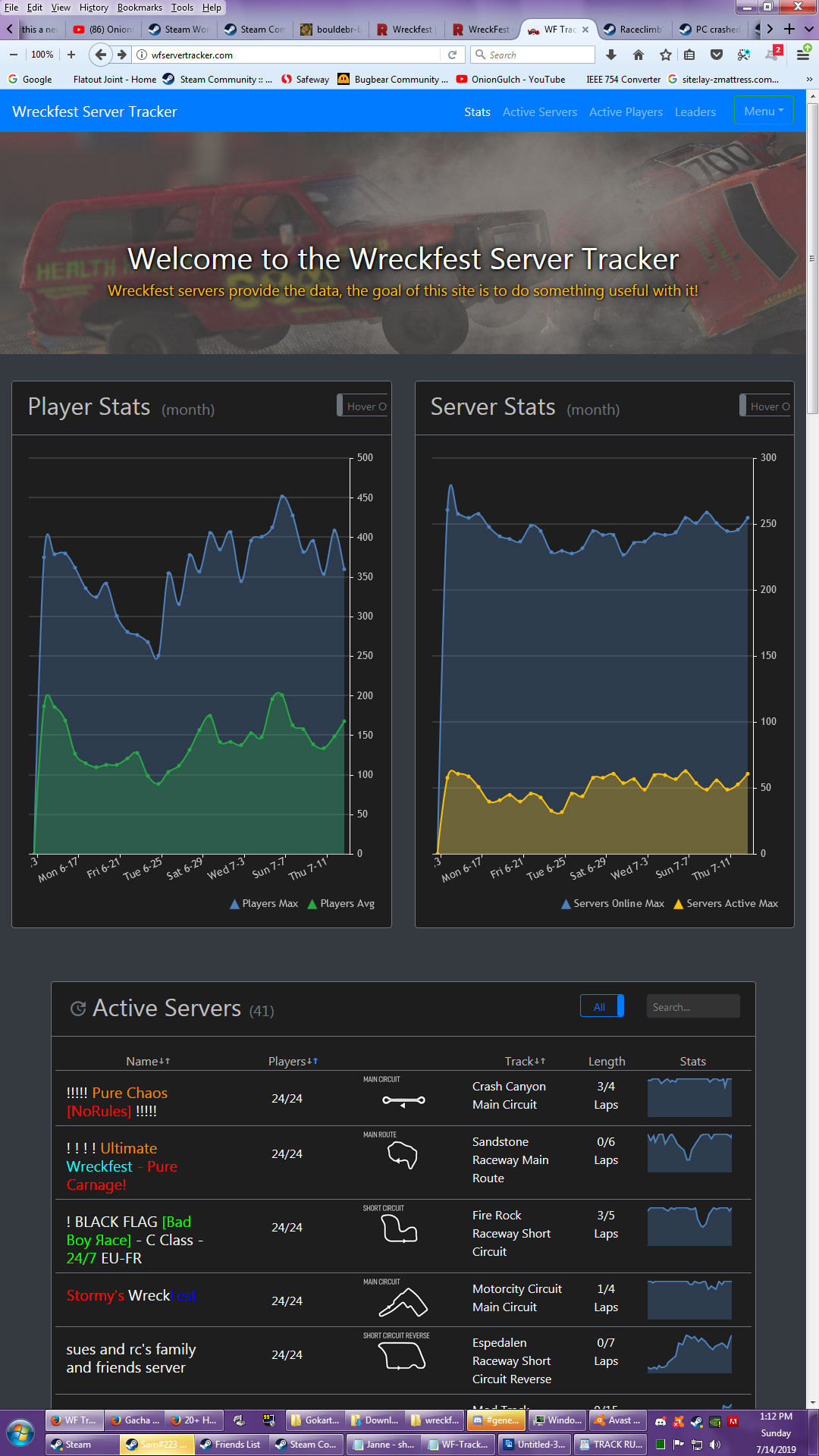Click the Active Servers search field
This screenshot has height=1456, width=819.
click(x=693, y=1006)
